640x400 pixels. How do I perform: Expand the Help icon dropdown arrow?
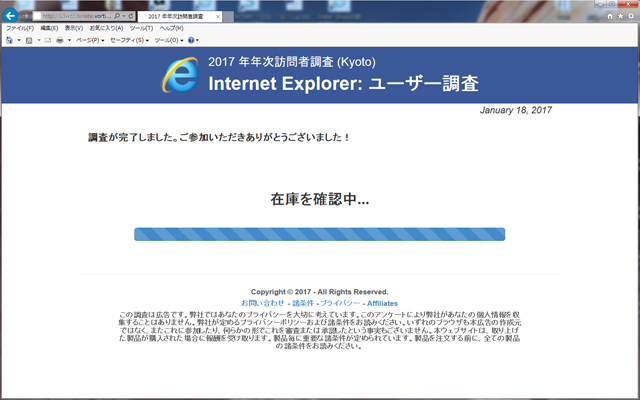[198, 40]
